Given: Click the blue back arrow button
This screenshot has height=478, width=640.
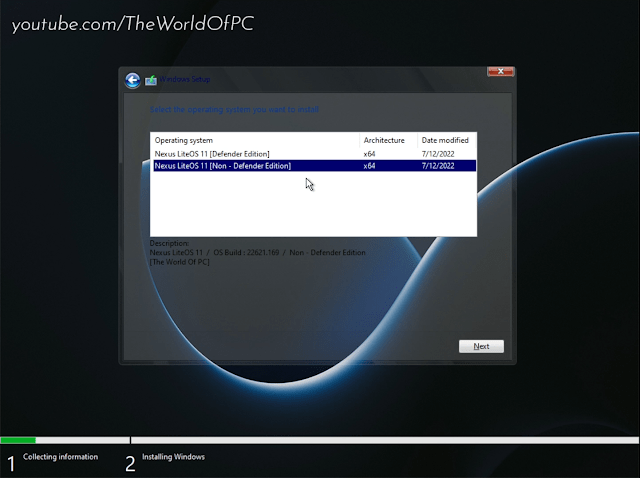Looking at the screenshot, I should 133,80.
